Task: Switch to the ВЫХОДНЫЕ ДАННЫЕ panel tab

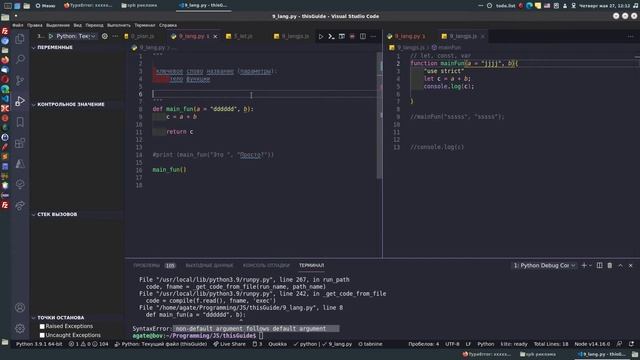Action: point(209,265)
